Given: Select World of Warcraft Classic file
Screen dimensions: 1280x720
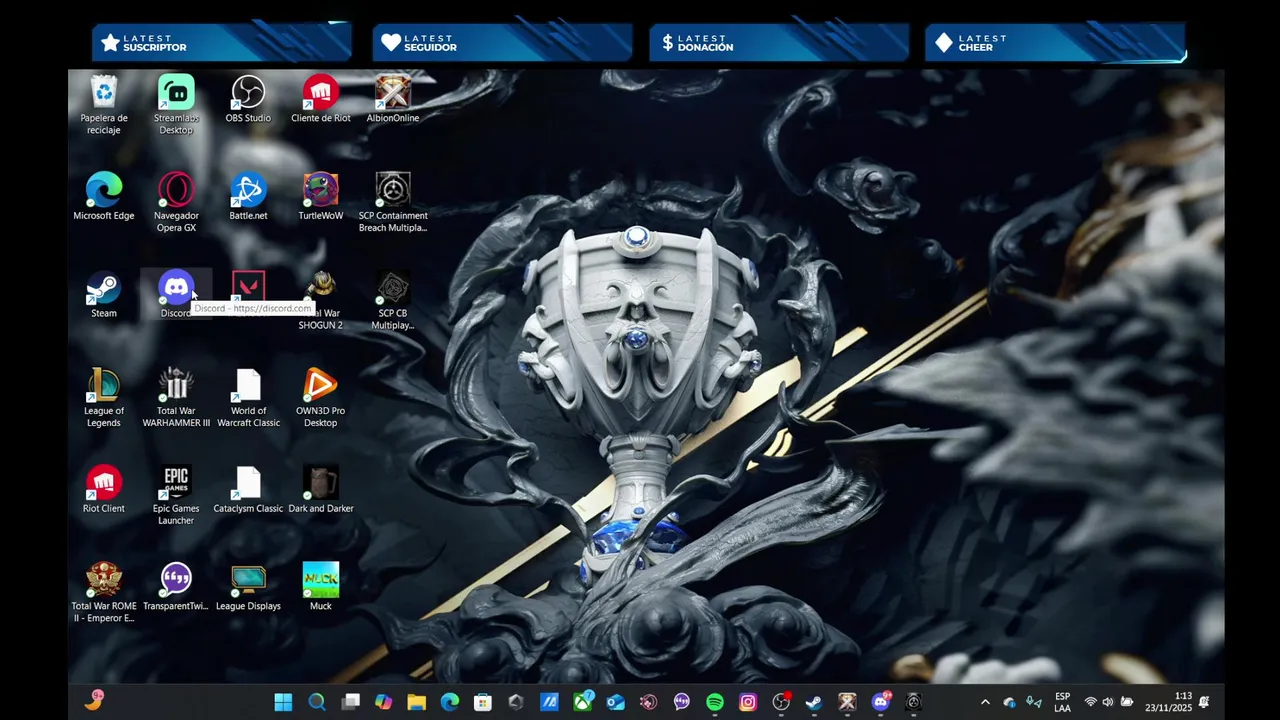Looking at the screenshot, I should click(x=248, y=397).
